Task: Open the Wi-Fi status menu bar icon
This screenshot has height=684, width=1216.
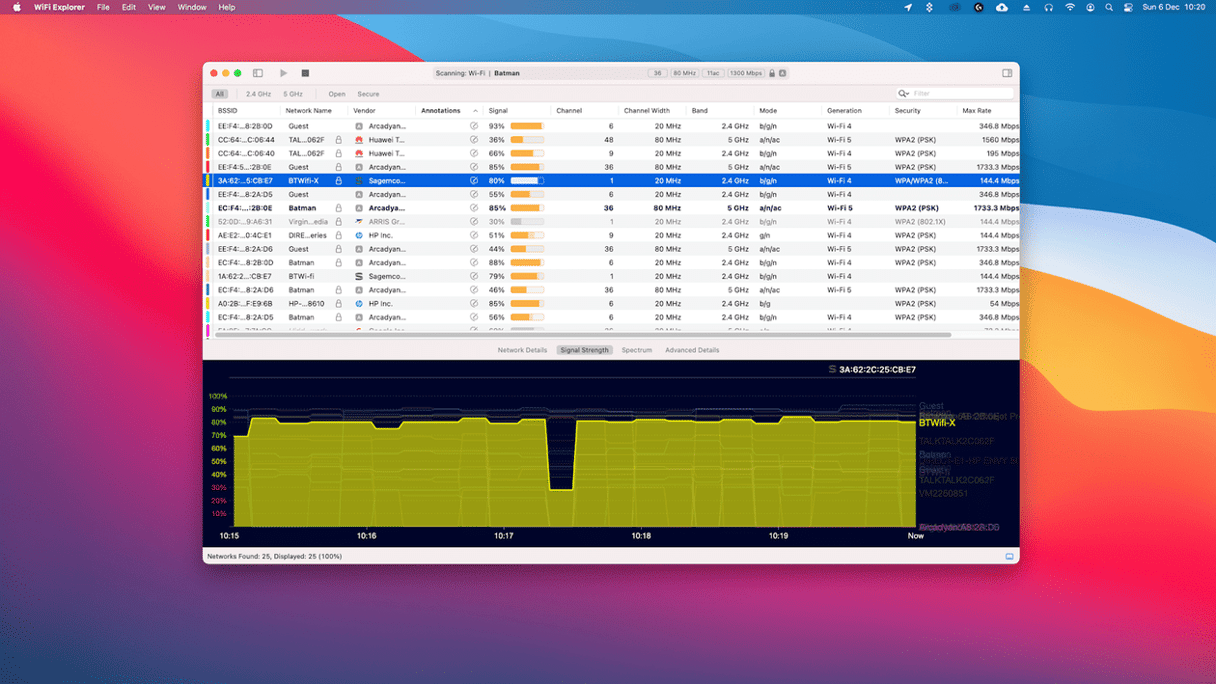Action: click(x=1070, y=7)
